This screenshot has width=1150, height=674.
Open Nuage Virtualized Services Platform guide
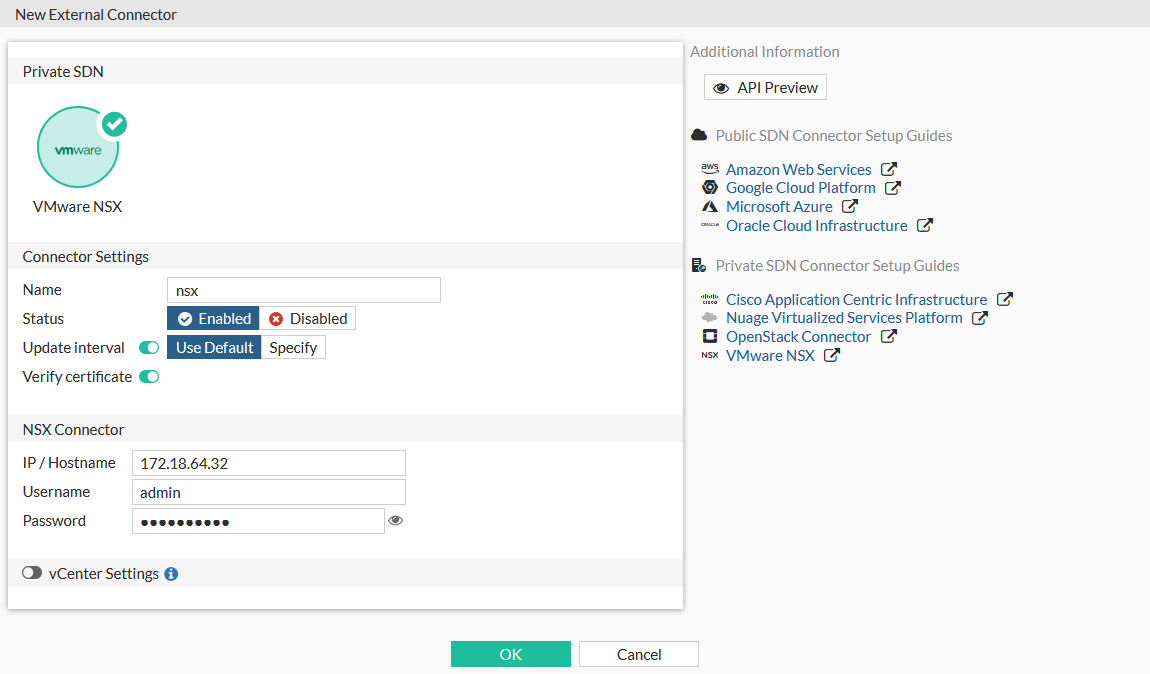844,318
